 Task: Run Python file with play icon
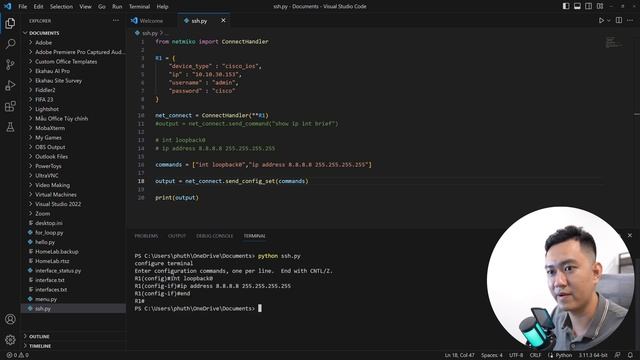pyautogui.click(x=601, y=20)
